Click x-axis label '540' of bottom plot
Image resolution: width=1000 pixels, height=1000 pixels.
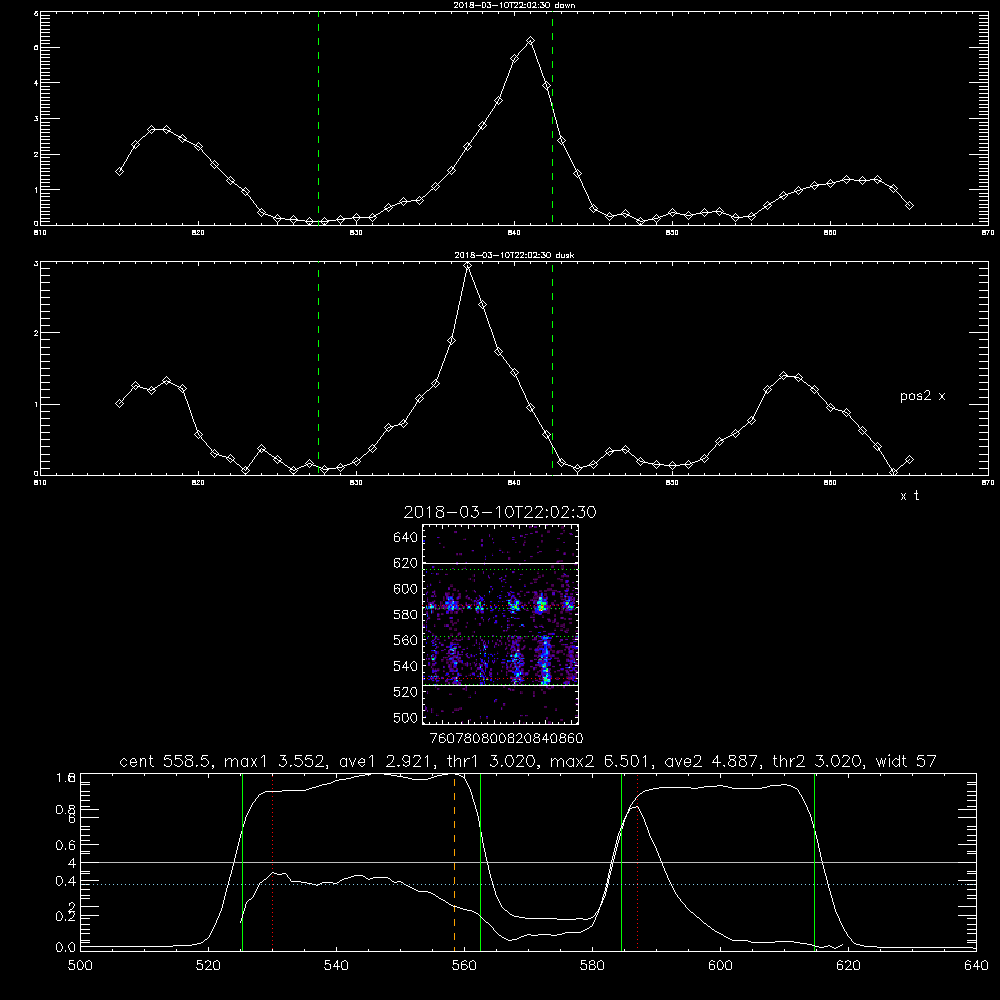[x=336, y=966]
